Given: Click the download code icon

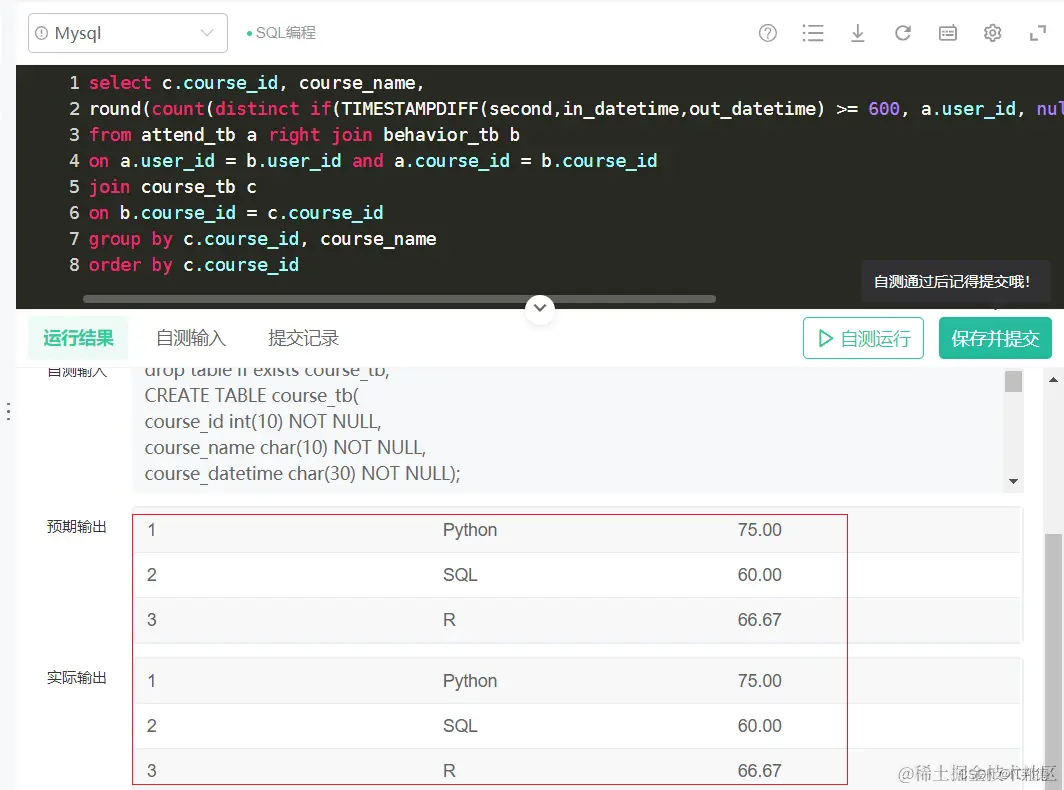Looking at the screenshot, I should [x=858, y=33].
